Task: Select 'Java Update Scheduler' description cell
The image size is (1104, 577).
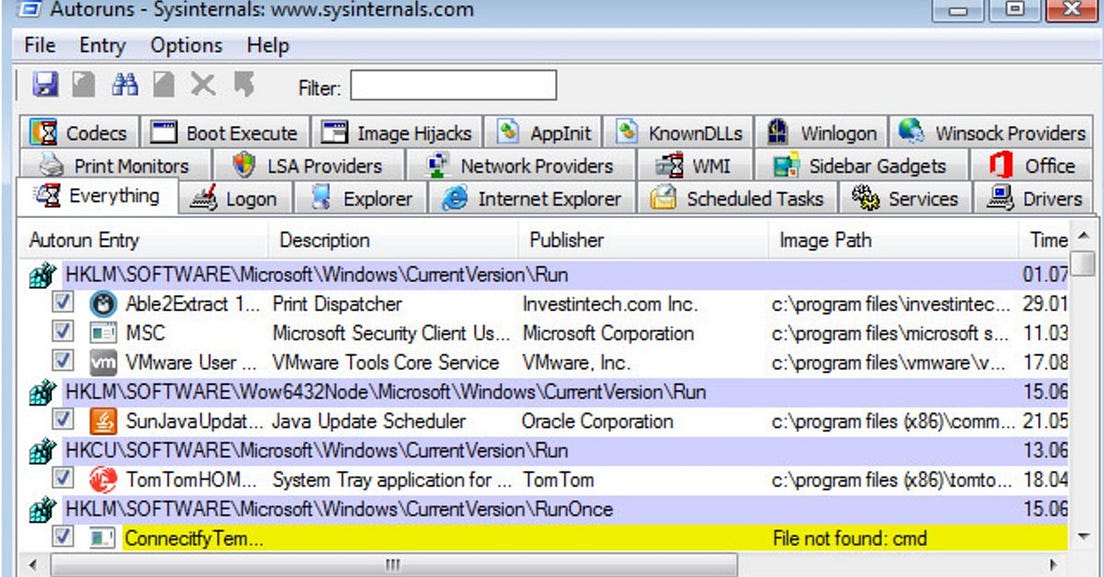Action: click(x=369, y=421)
